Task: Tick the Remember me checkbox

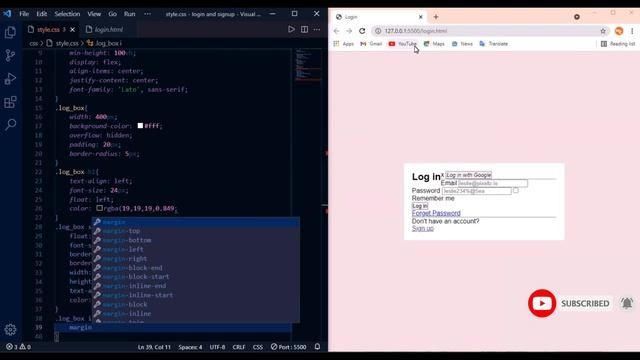Action: click(x=516, y=191)
